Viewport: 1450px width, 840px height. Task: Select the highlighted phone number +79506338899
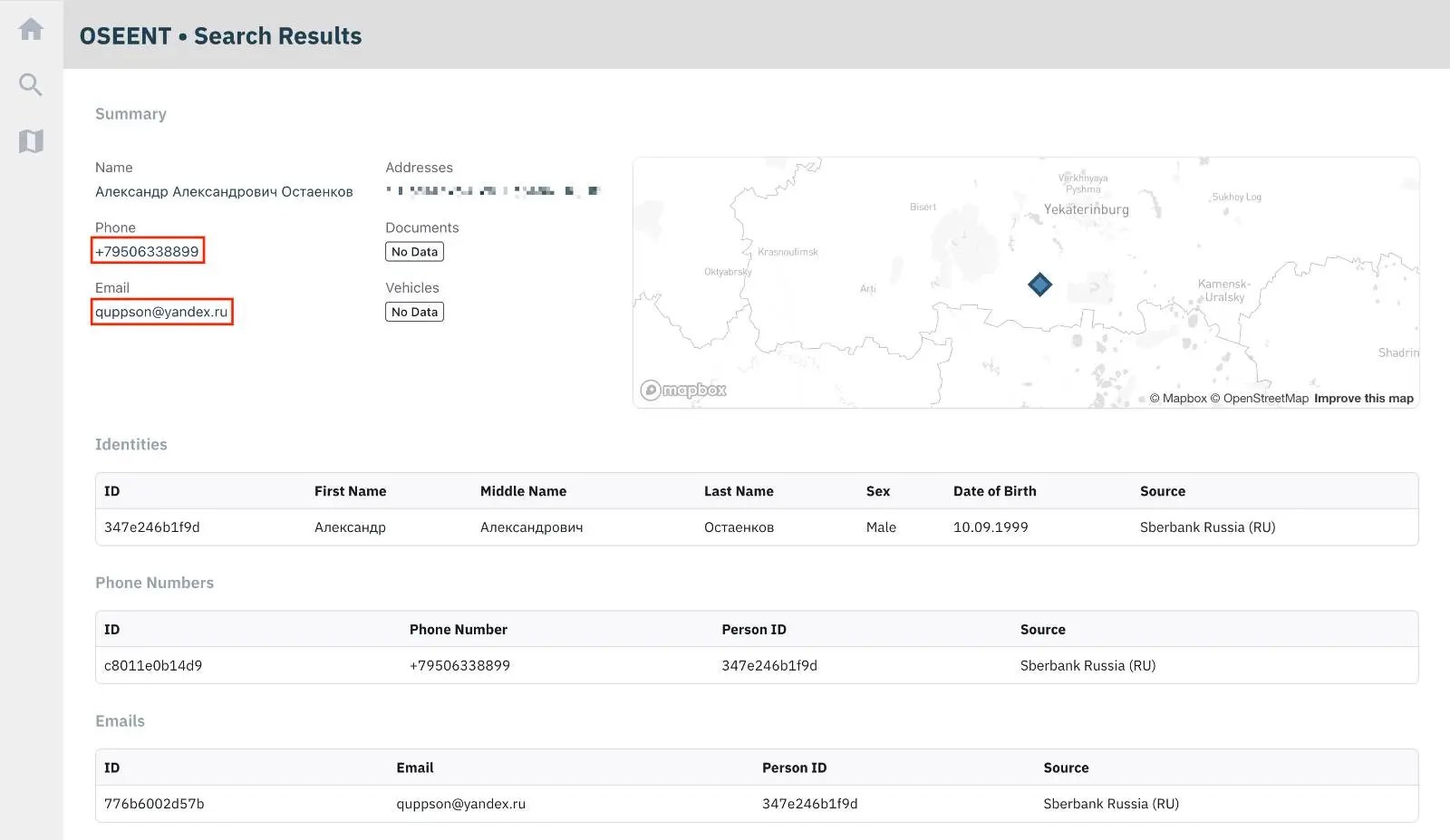click(x=148, y=250)
